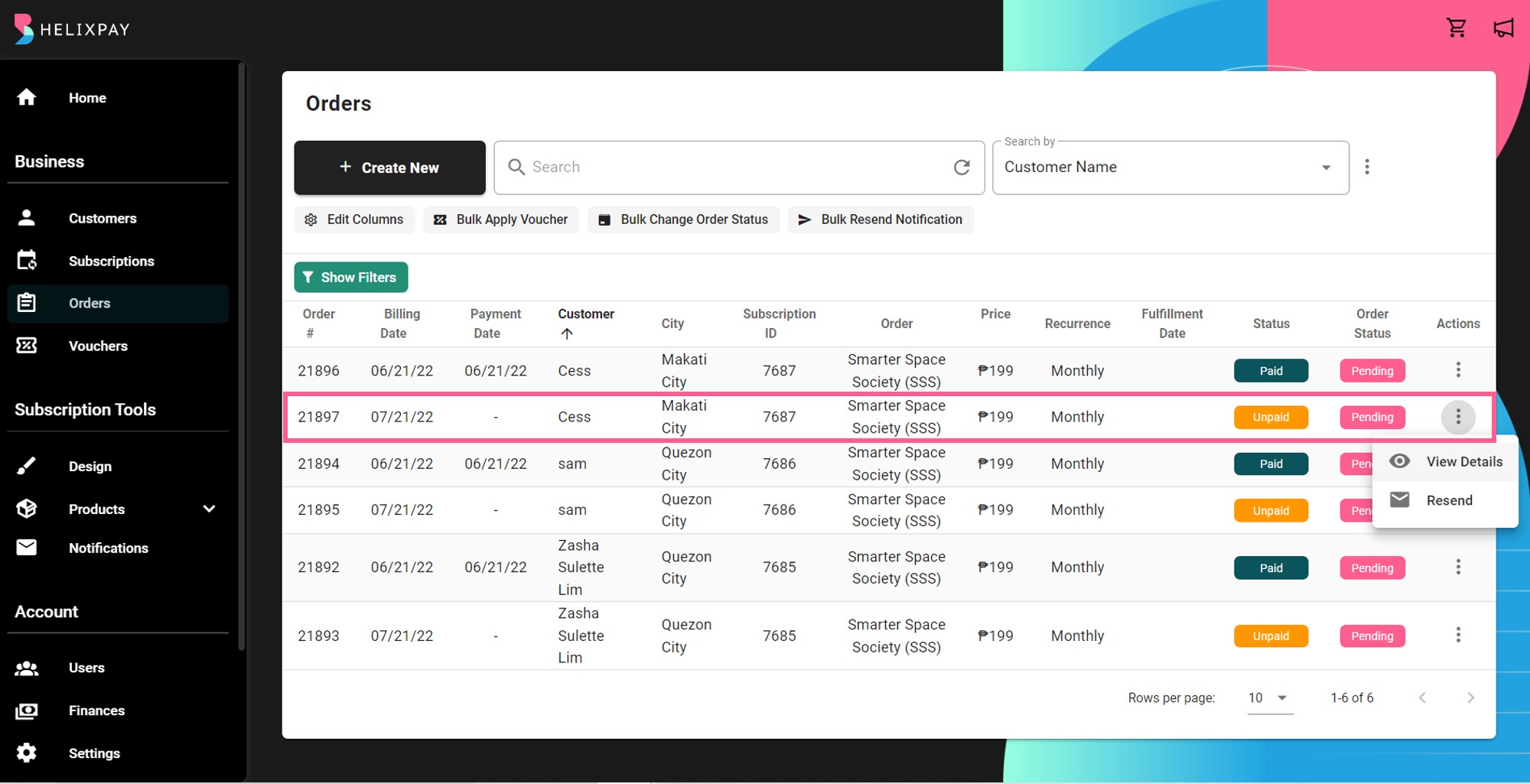Open Users under Account

(x=86, y=668)
